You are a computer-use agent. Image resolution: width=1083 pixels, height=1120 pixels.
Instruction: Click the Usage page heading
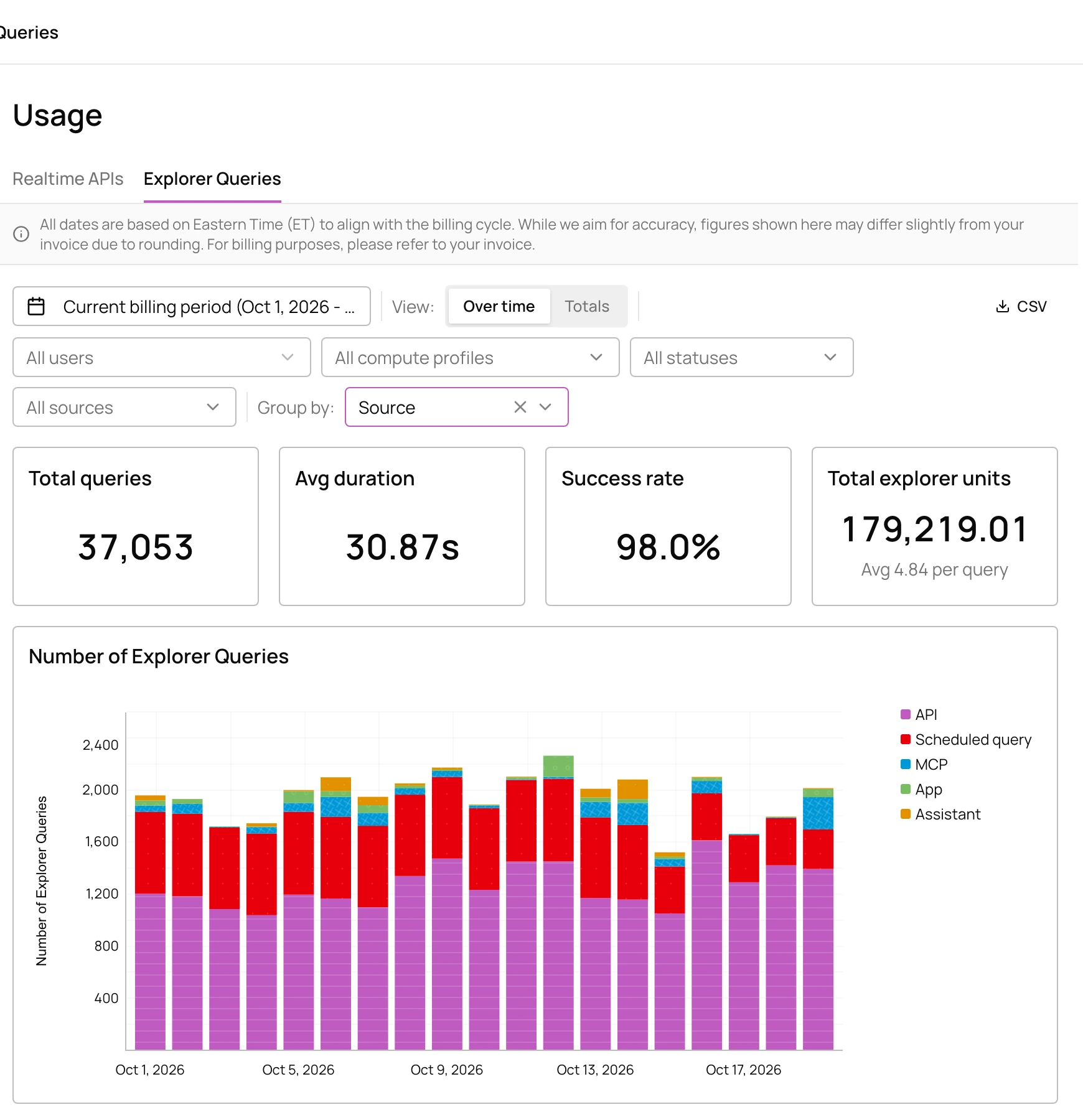pyautogui.click(x=58, y=115)
